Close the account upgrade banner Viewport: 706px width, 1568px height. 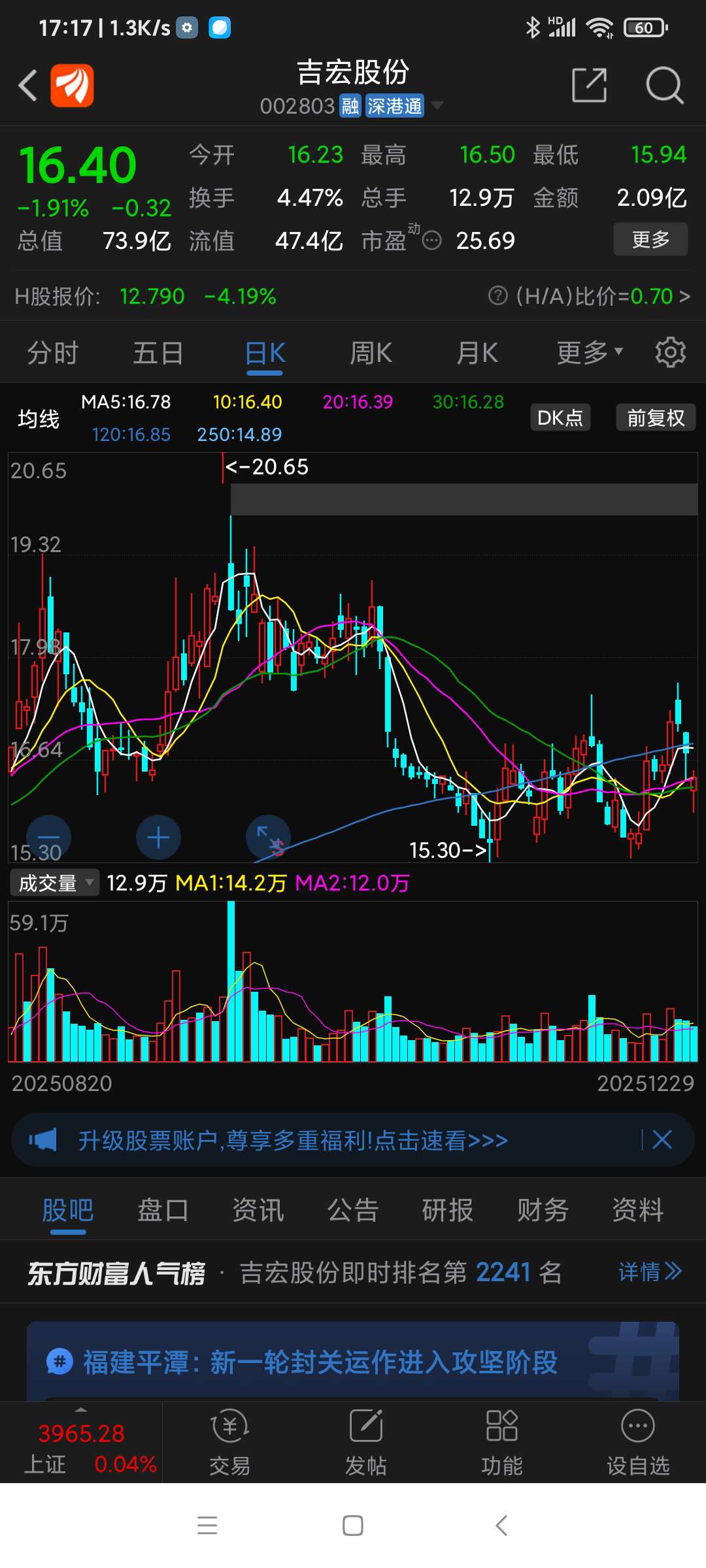point(662,1140)
